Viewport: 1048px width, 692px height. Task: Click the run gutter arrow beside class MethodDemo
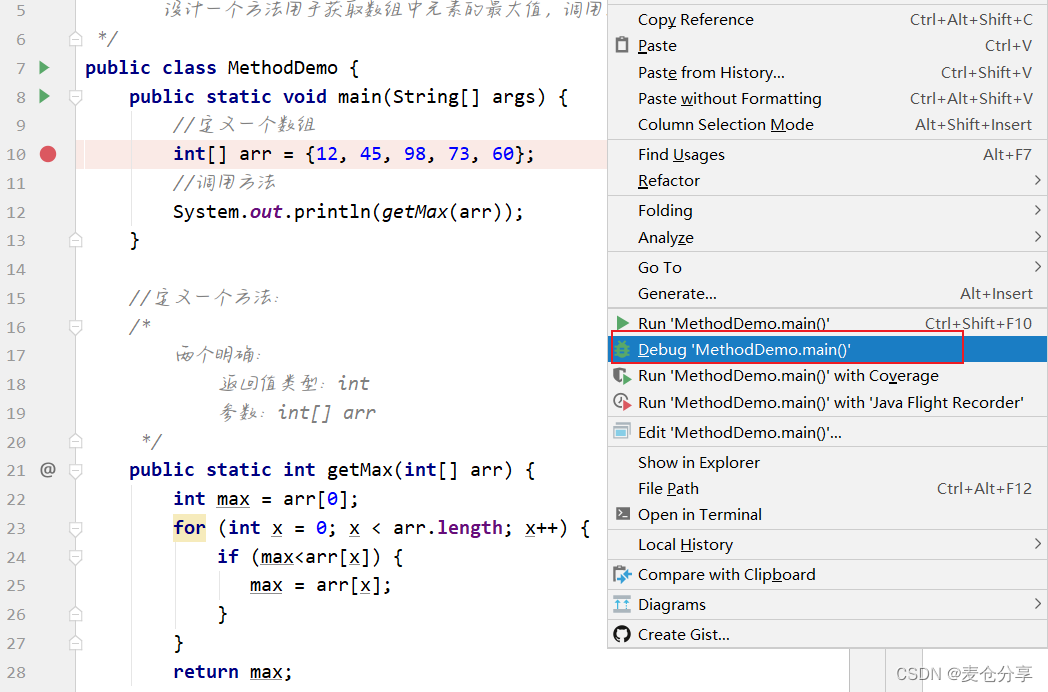(x=44, y=68)
